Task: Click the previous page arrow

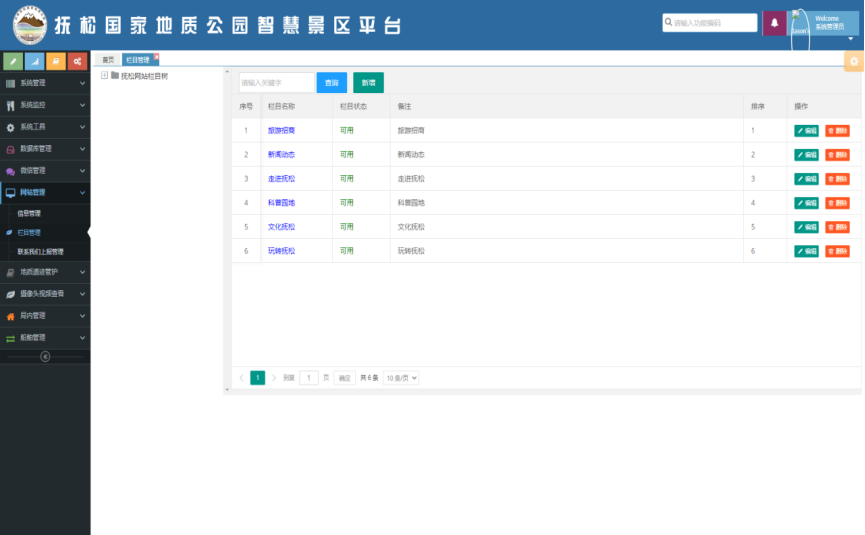Action: [242, 378]
